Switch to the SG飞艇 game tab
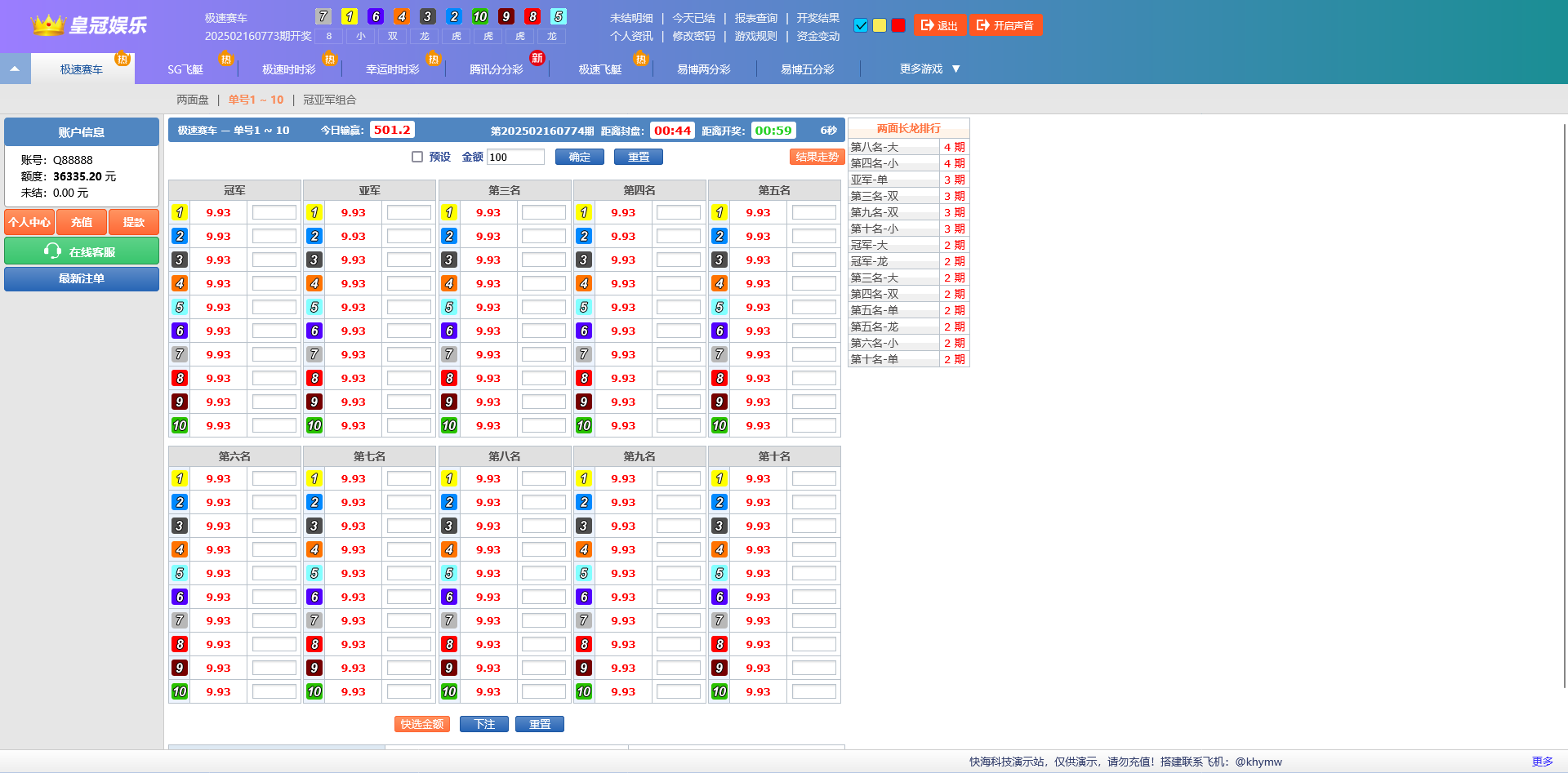1568x773 pixels. (185, 69)
